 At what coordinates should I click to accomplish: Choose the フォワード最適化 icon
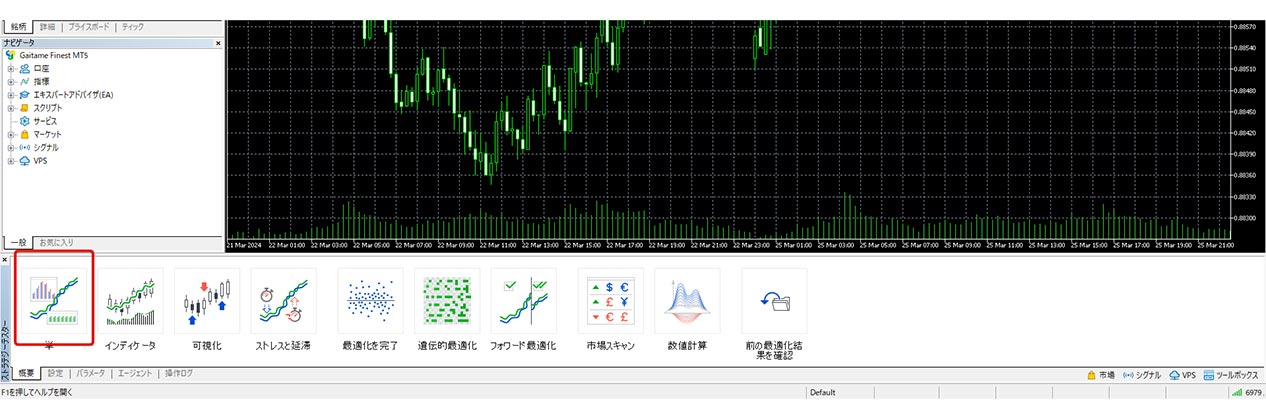pyautogui.click(x=523, y=301)
